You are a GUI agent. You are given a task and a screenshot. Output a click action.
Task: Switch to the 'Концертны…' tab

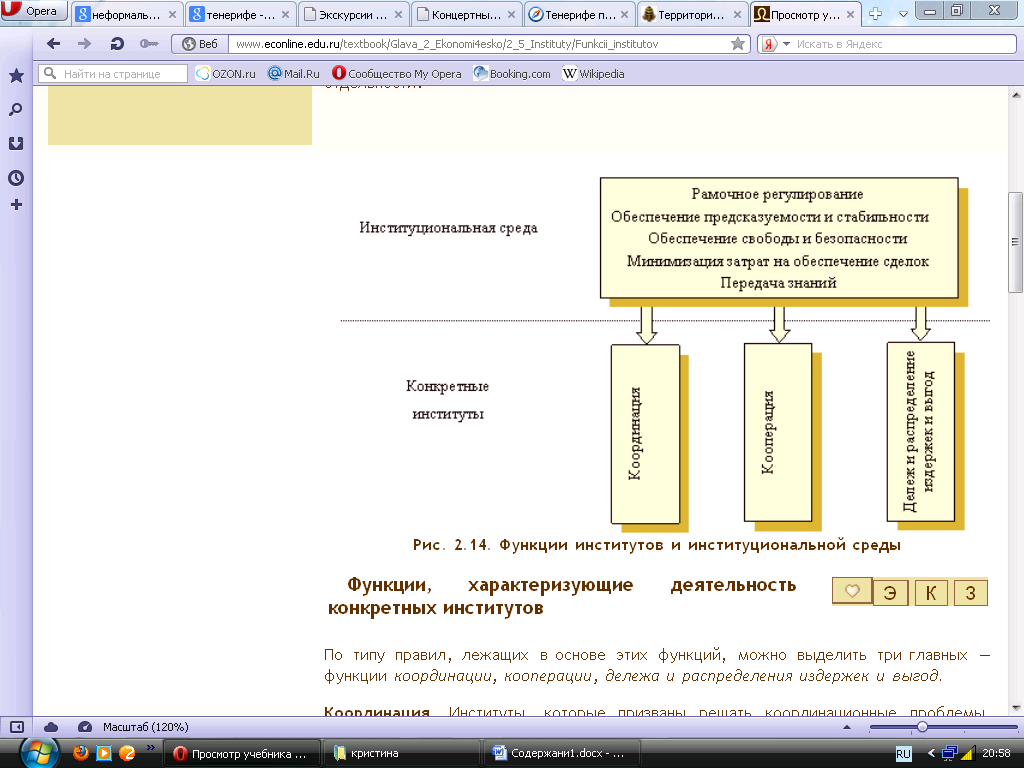click(466, 14)
